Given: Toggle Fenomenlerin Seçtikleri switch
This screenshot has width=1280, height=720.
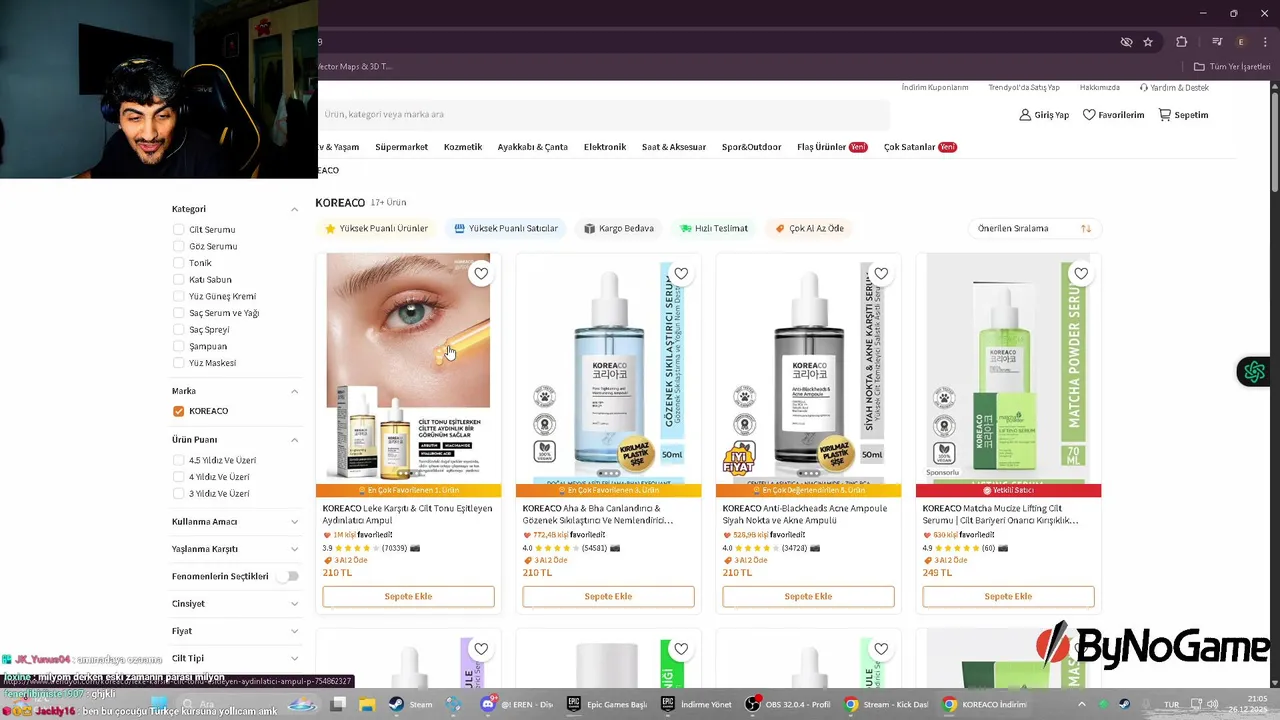Looking at the screenshot, I should tap(288, 576).
